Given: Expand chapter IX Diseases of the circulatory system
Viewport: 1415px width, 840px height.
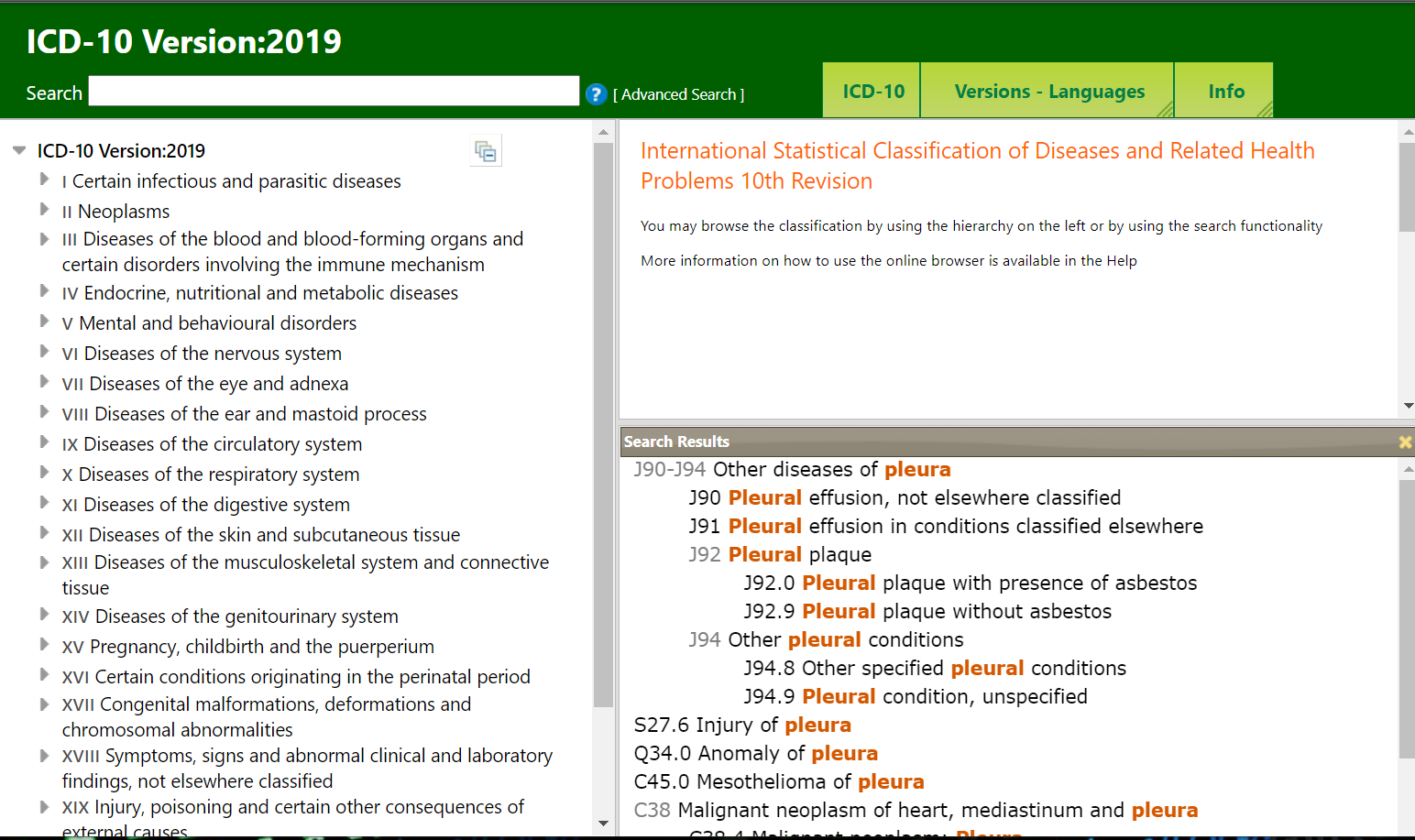Looking at the screenshot, I should (x=44, y=442).
